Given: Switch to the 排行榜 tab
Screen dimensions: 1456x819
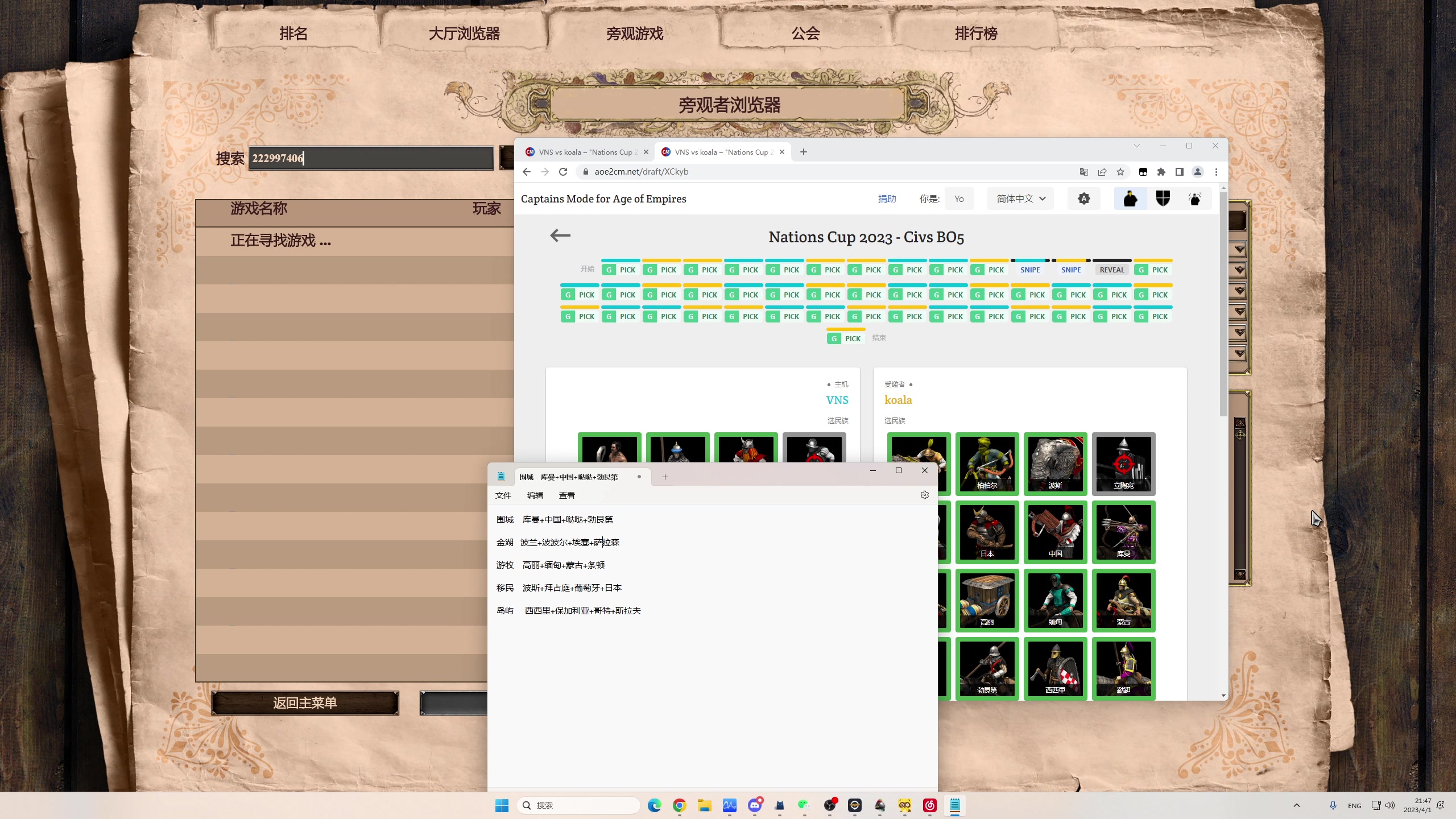Looking at the screenshot, I should pyautogui.click(x=976, y=34).
